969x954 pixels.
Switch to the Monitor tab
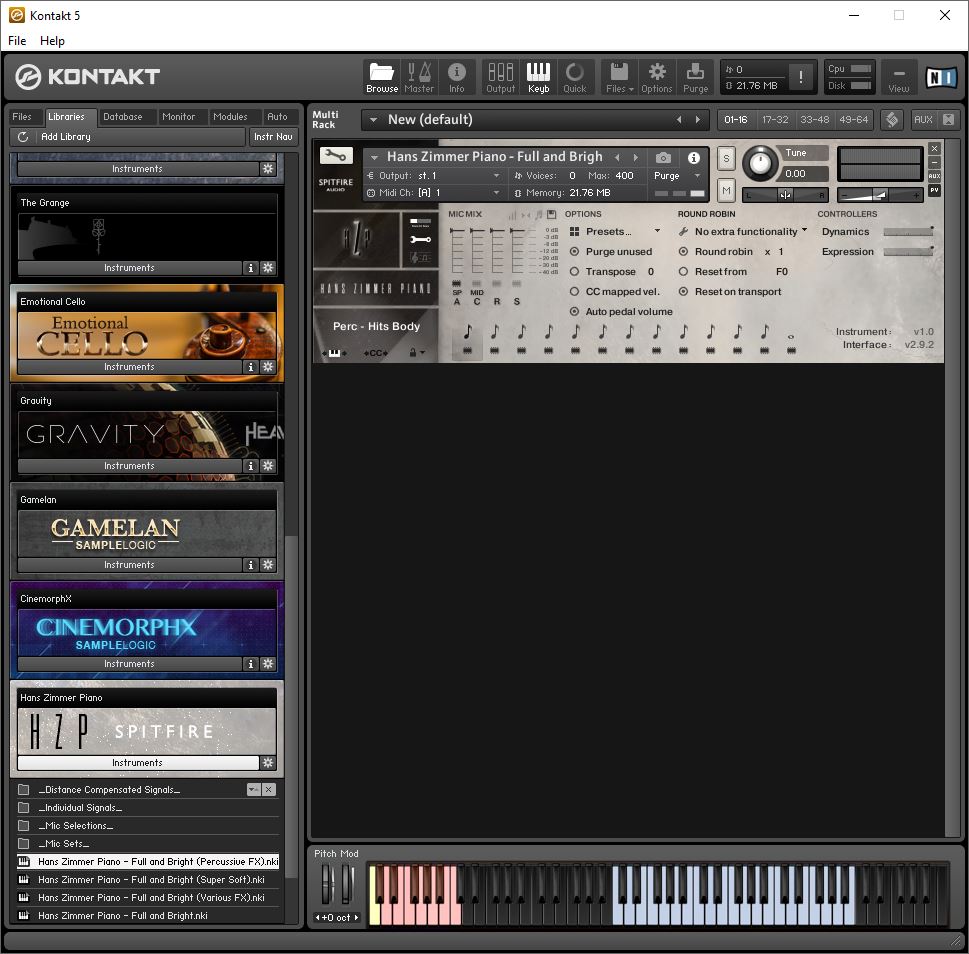tap(178, 117)
